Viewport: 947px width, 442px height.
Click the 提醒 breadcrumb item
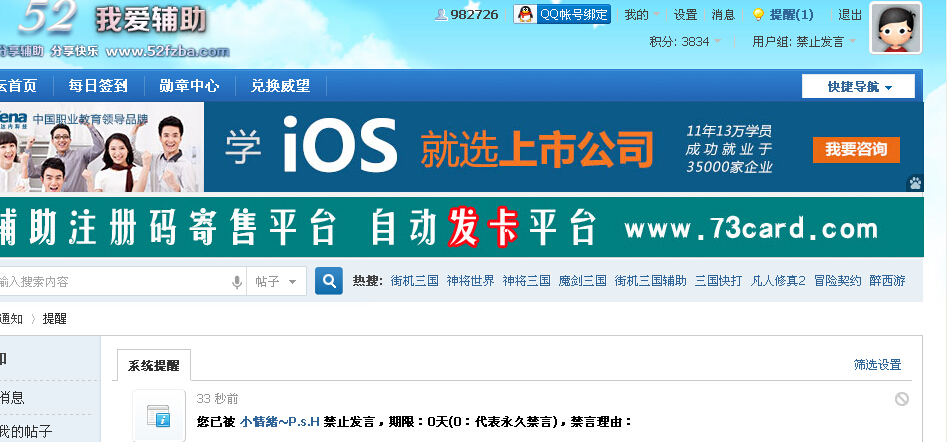click(x=54, y=319)
